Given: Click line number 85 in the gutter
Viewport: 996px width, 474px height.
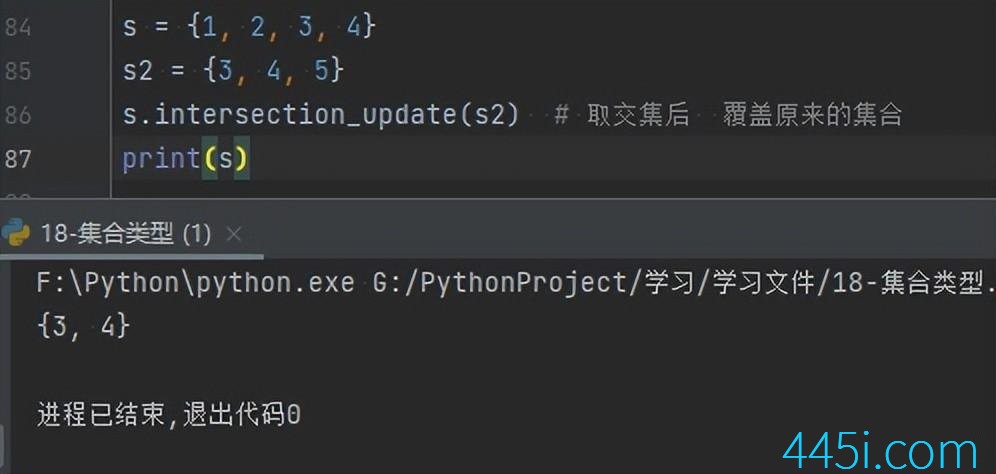Looking at the screenshot, I should 18,71.
